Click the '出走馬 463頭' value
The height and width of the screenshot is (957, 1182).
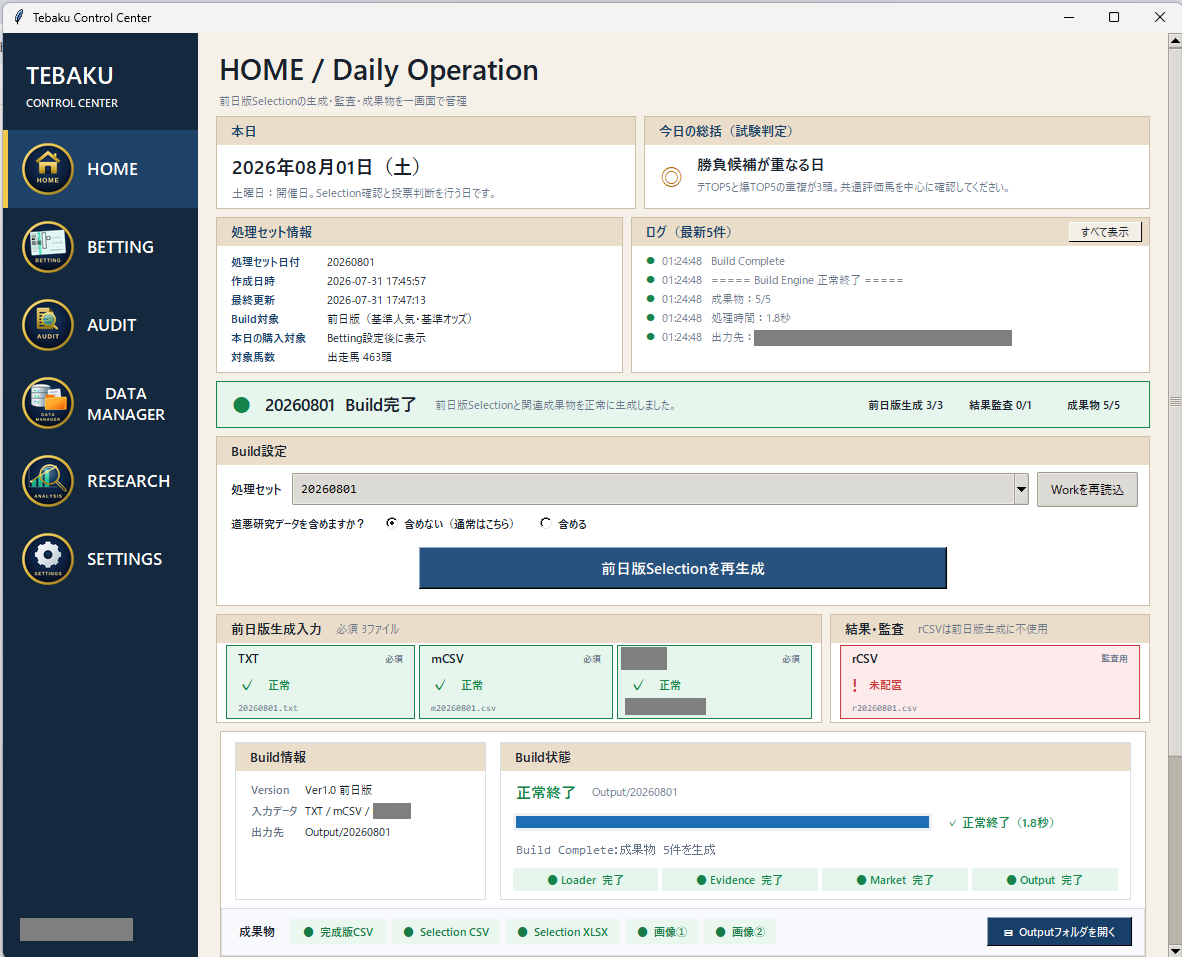(360, 357)
